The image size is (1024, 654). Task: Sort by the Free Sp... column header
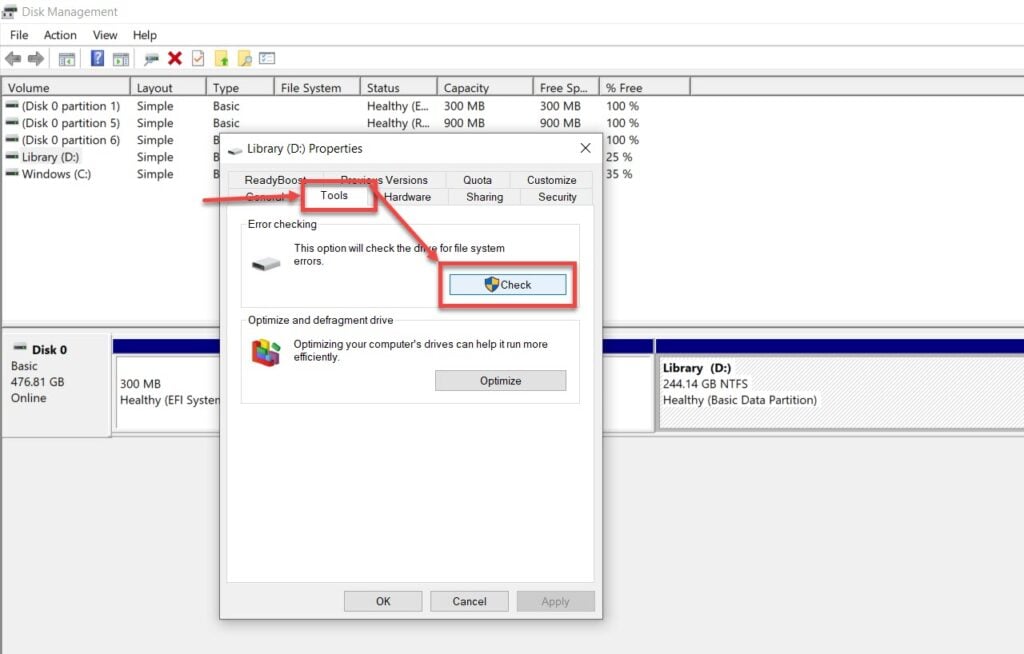coord(566,88)
